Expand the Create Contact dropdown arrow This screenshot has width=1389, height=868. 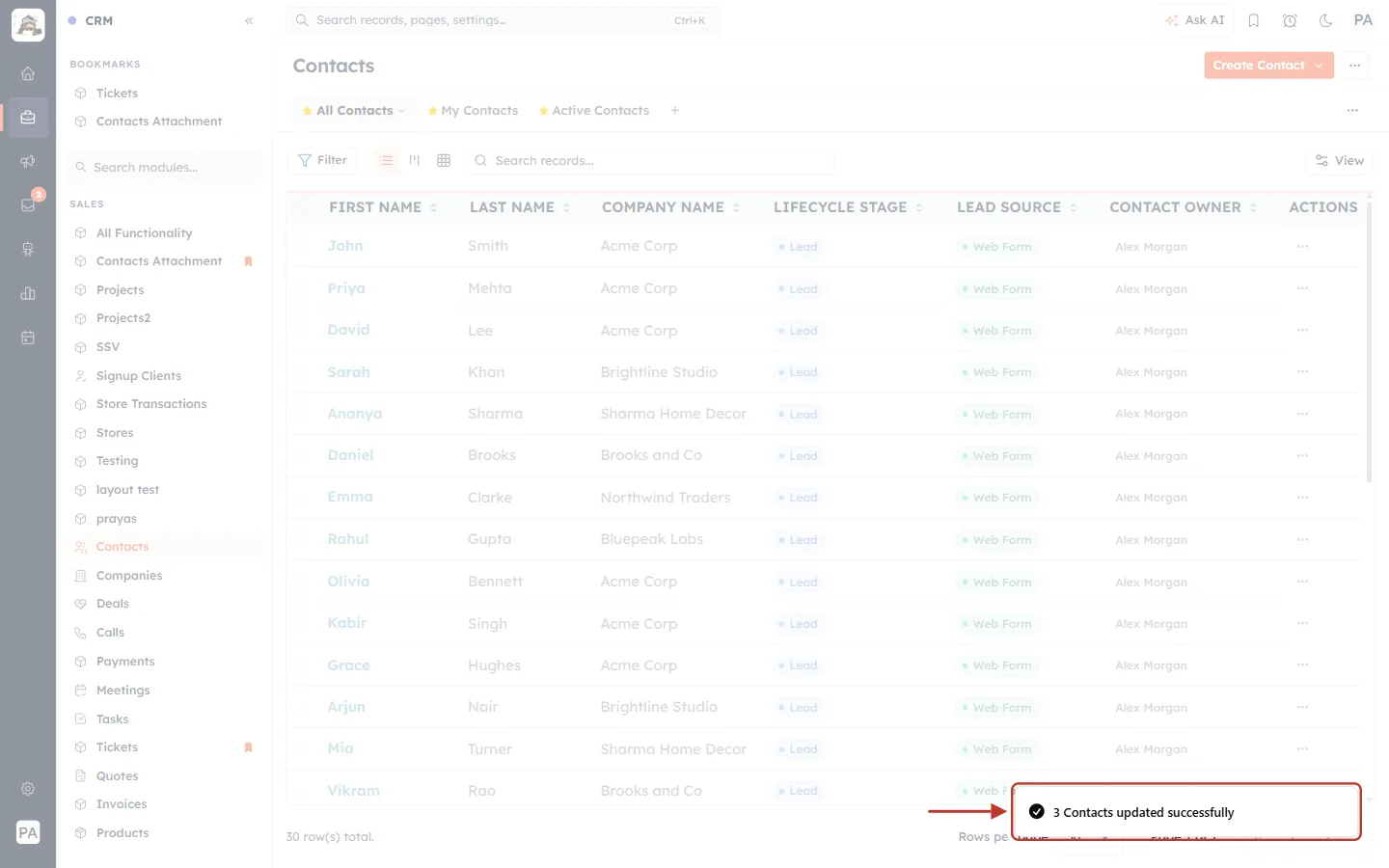(1319, 66)
